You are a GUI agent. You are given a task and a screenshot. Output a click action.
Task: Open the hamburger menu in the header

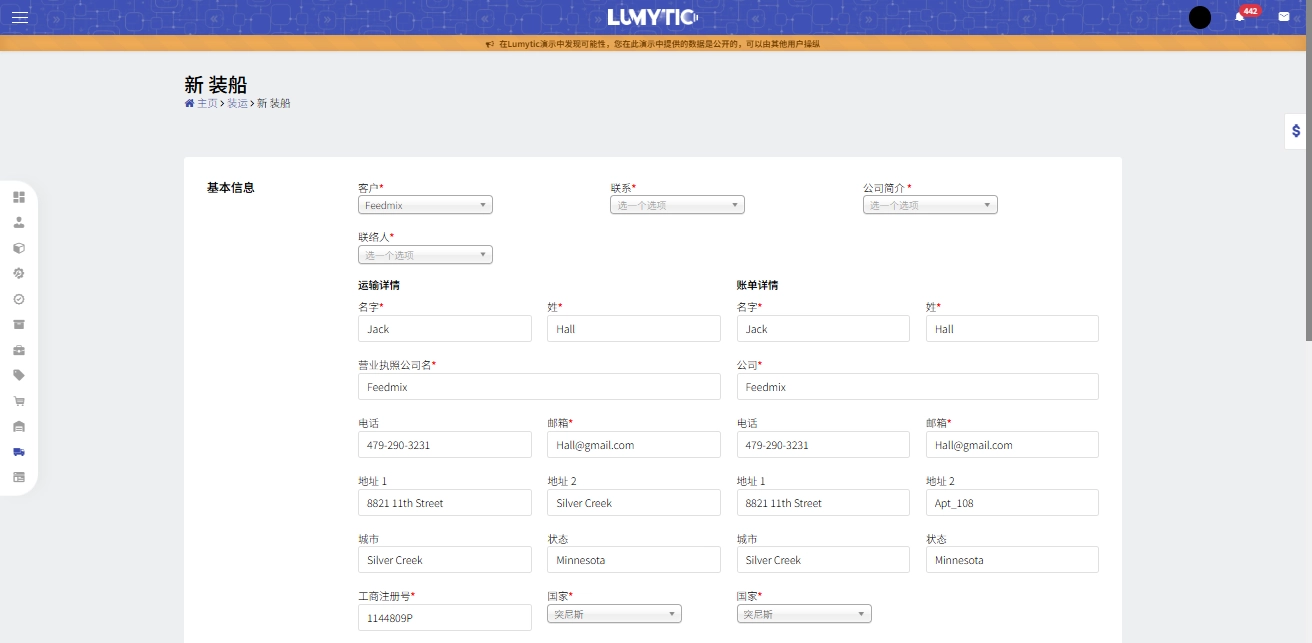pos(20,17)
